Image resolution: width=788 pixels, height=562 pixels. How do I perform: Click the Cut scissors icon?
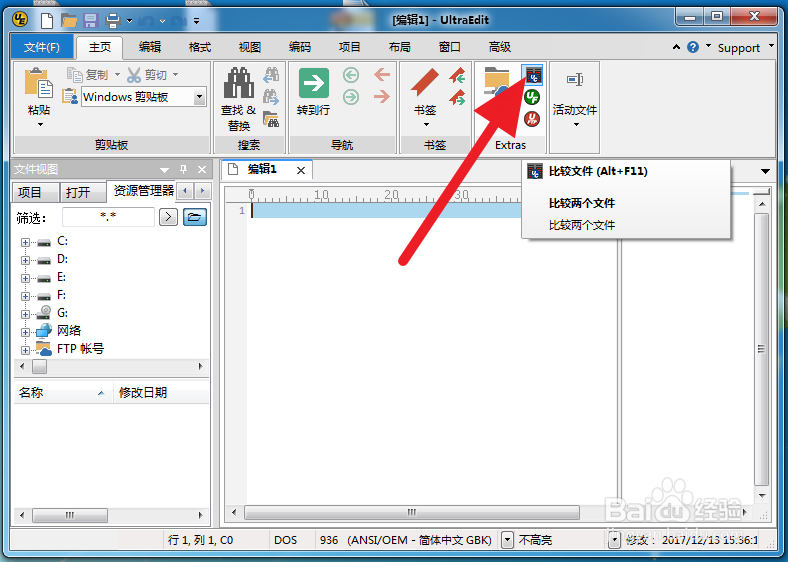[x=134, y=75]
